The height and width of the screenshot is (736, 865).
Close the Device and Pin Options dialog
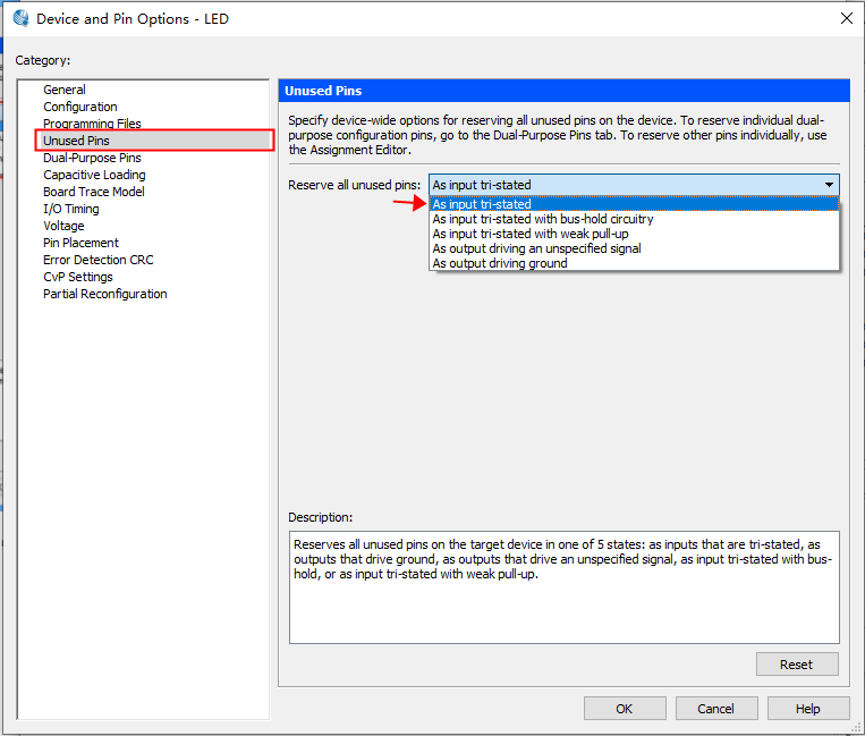click(x=846, y=18)
